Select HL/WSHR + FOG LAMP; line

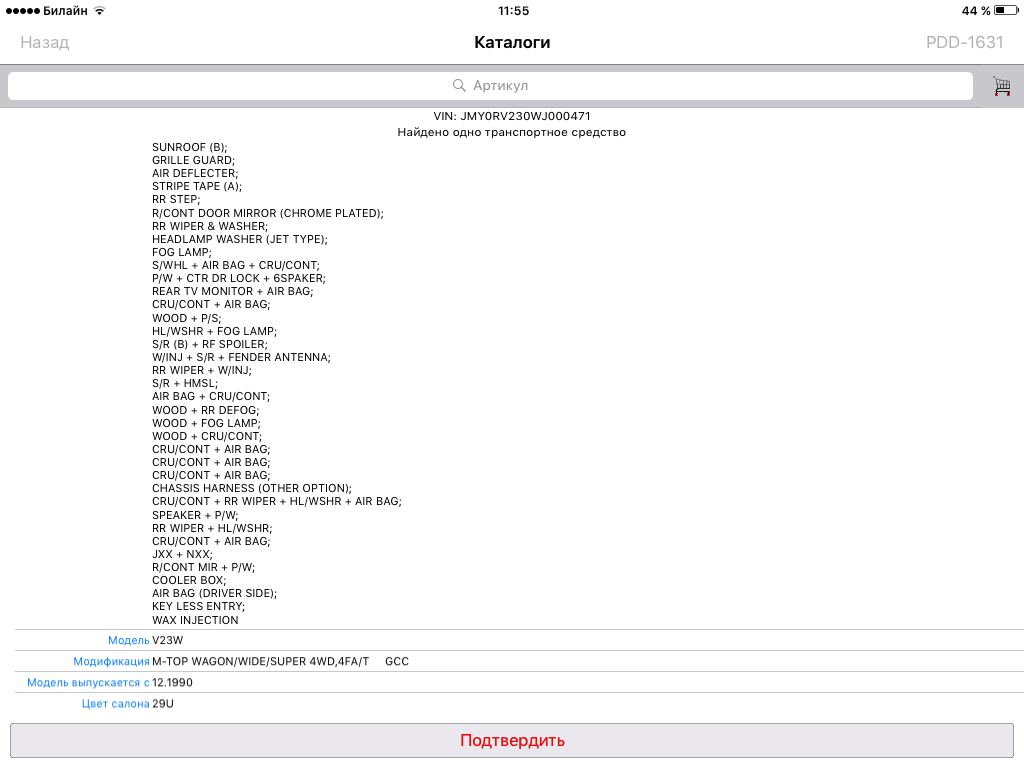click(x=214, y=332)
